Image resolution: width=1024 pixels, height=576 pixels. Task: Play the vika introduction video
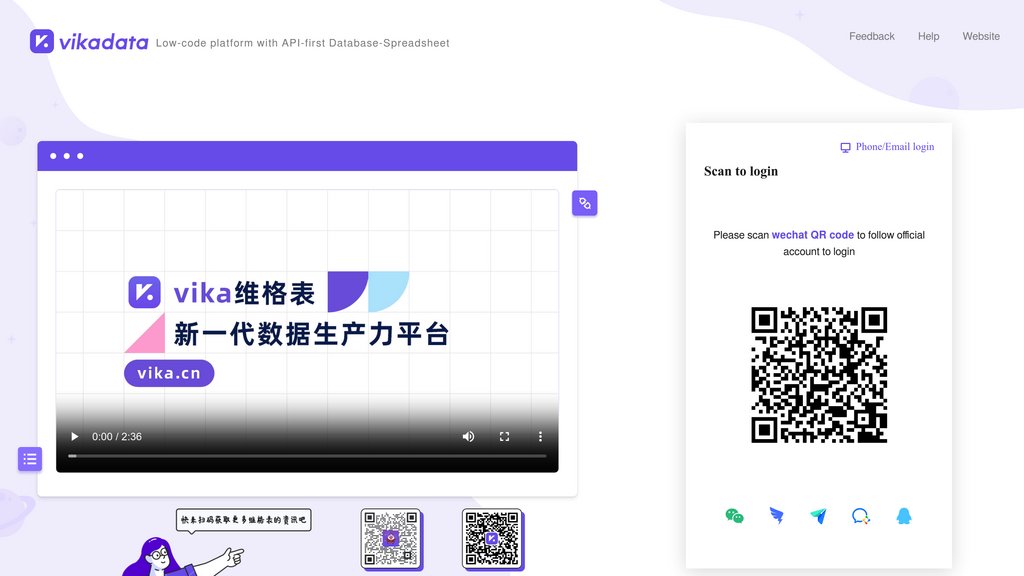pyautogui.click(x=74, y=436)
